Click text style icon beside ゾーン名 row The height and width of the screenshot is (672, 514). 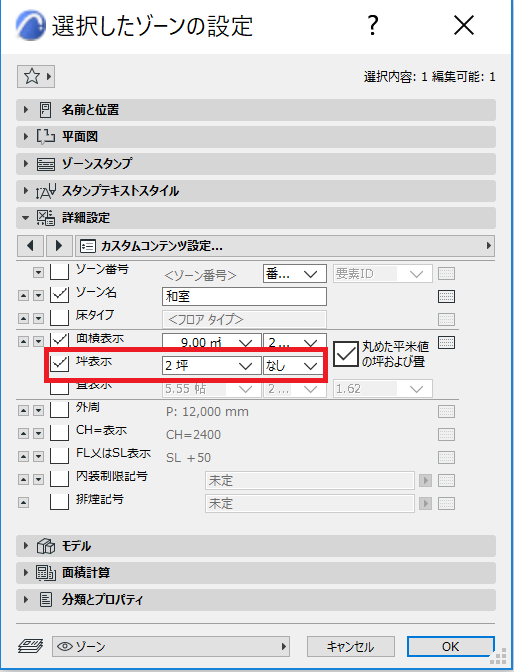[446, 297]
